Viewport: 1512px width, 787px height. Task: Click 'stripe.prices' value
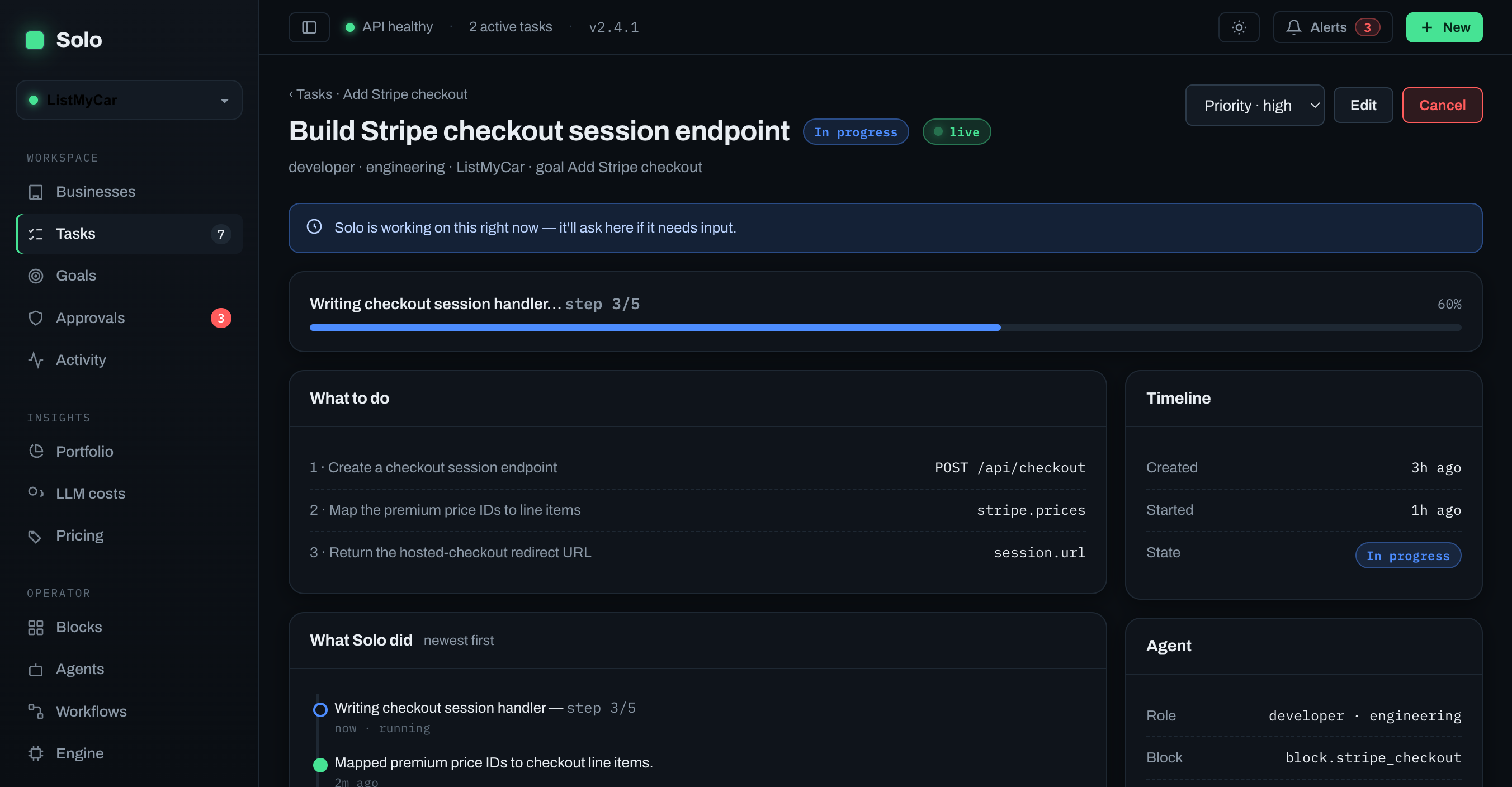pyautogui.click(x=1031, y=510)
